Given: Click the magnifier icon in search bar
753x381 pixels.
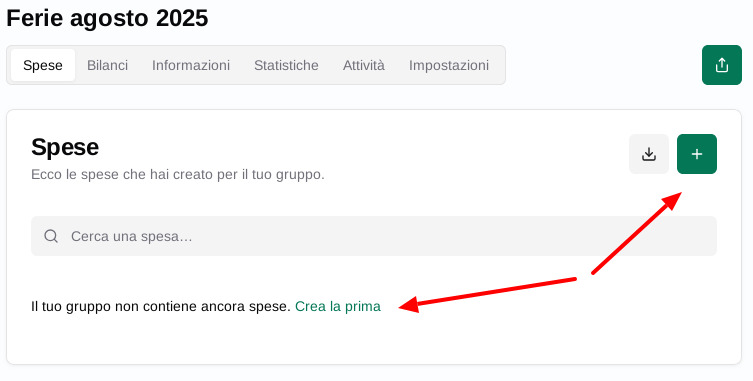Looking at the screenshot, I should coord(51,236).
